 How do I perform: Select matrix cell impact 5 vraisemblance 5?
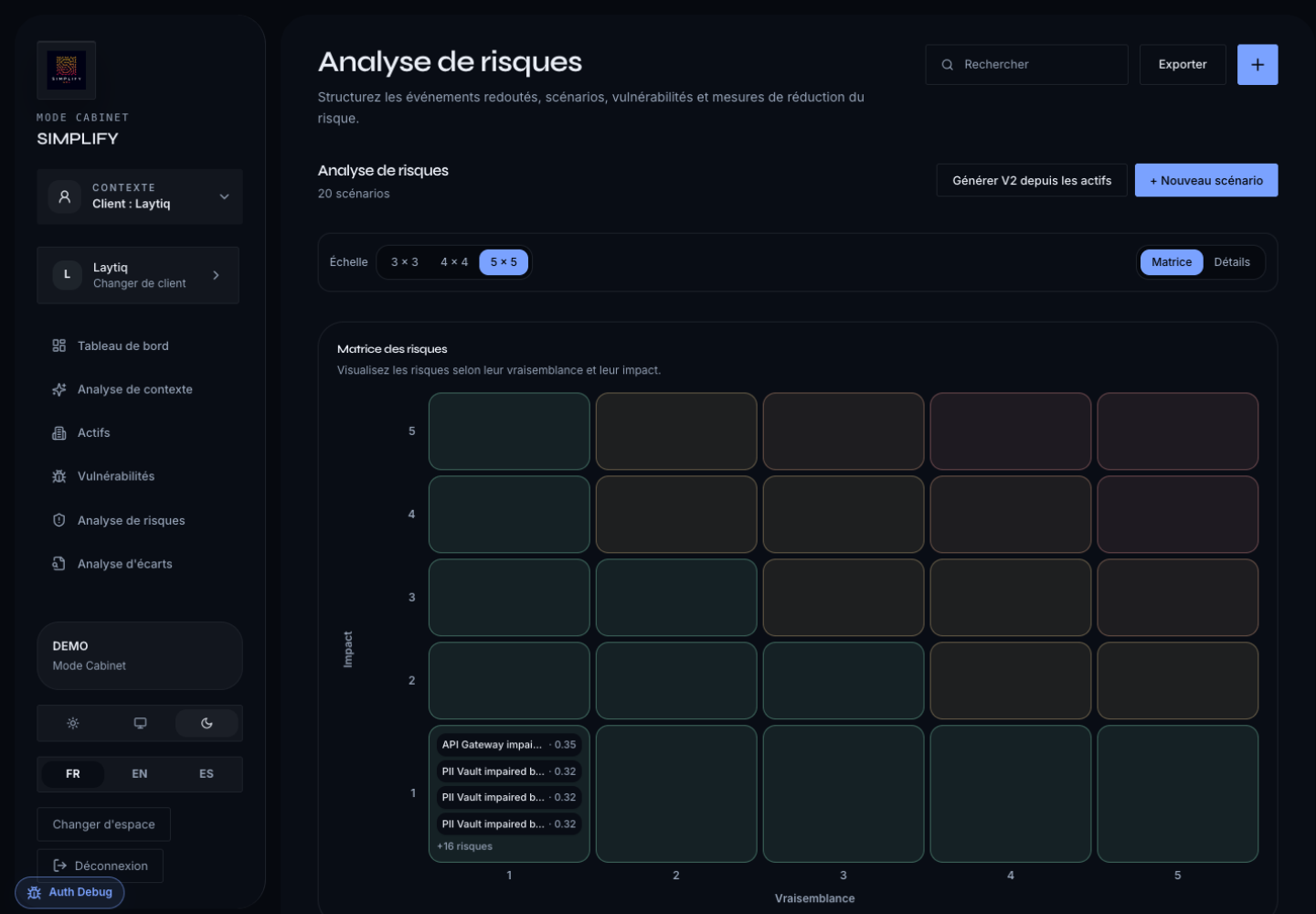[x=1177, y=431]
